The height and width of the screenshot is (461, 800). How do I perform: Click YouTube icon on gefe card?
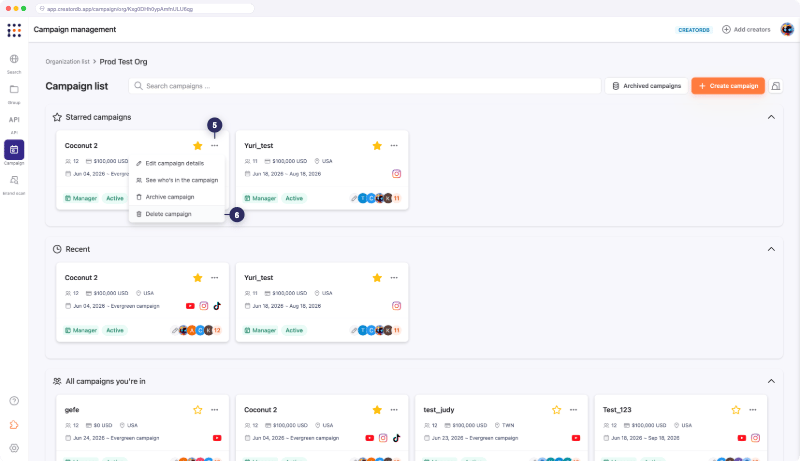click(x=217, y=438)
